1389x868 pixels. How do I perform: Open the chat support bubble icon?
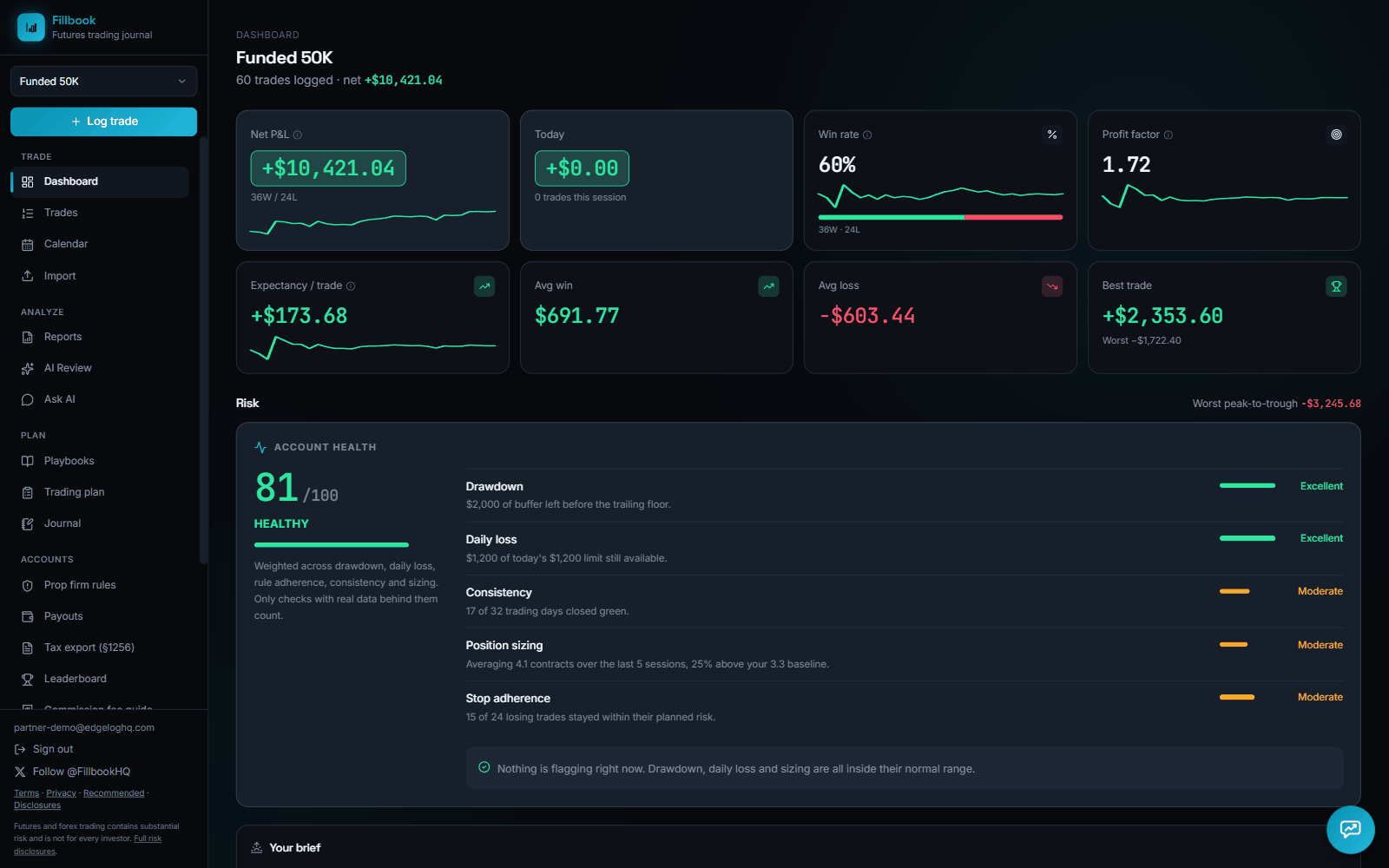[1350, 829]
